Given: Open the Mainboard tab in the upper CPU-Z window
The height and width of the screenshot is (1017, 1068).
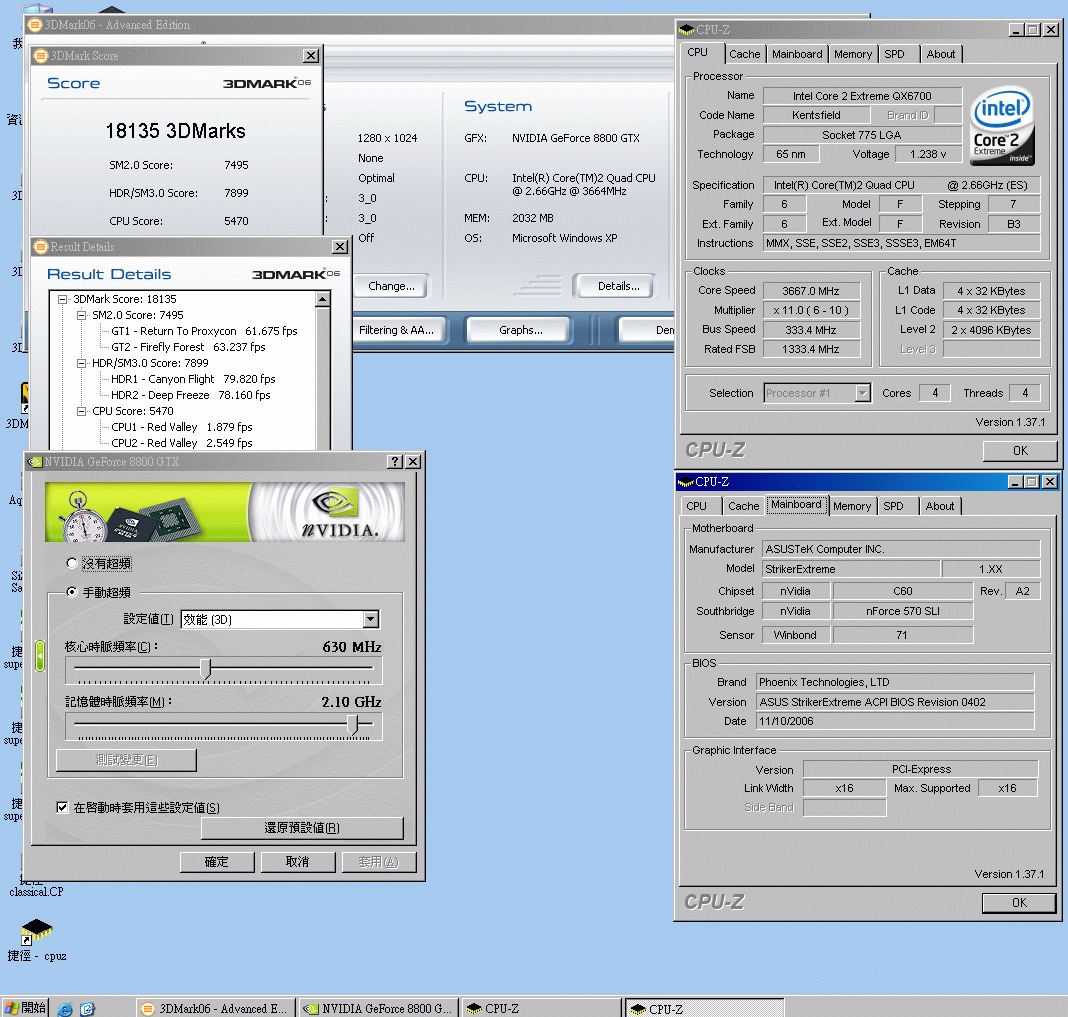Looking at the screenshot, I should [797, 54].
